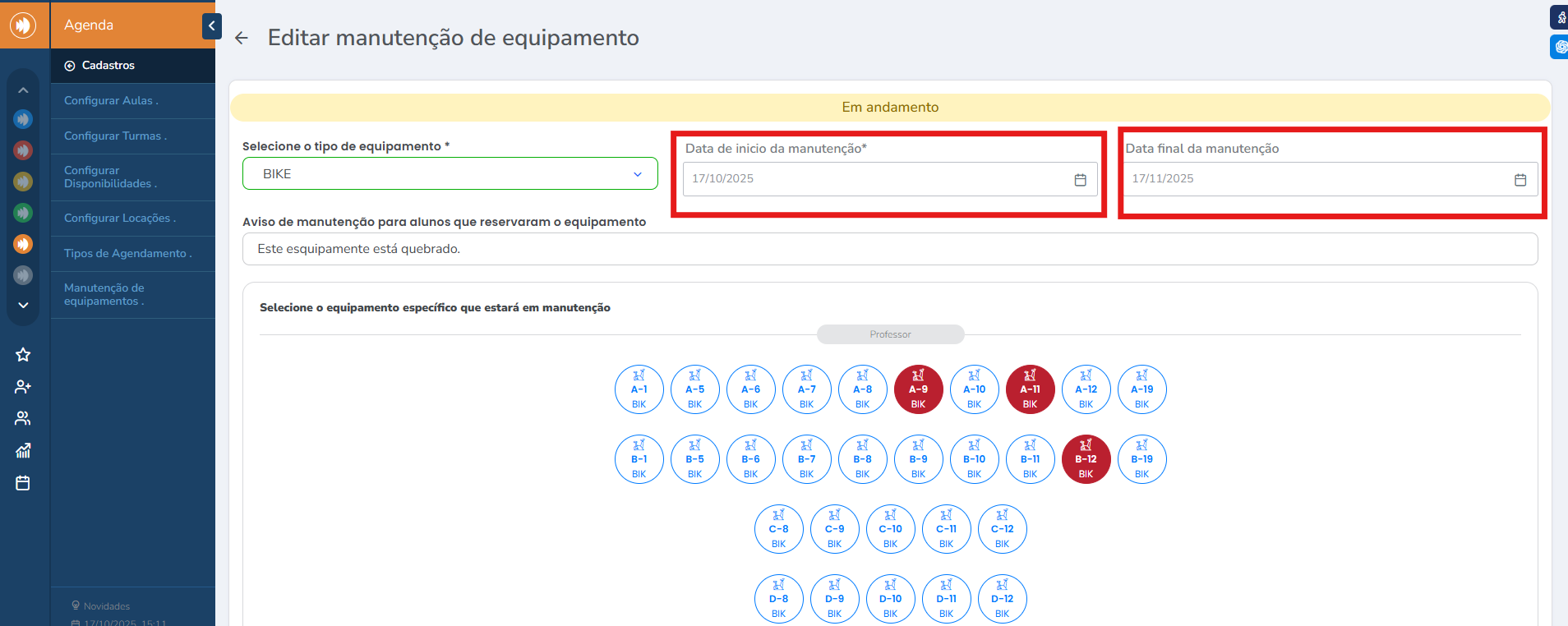Open the chart reports icon in sidebar

(x=23, y=451)
